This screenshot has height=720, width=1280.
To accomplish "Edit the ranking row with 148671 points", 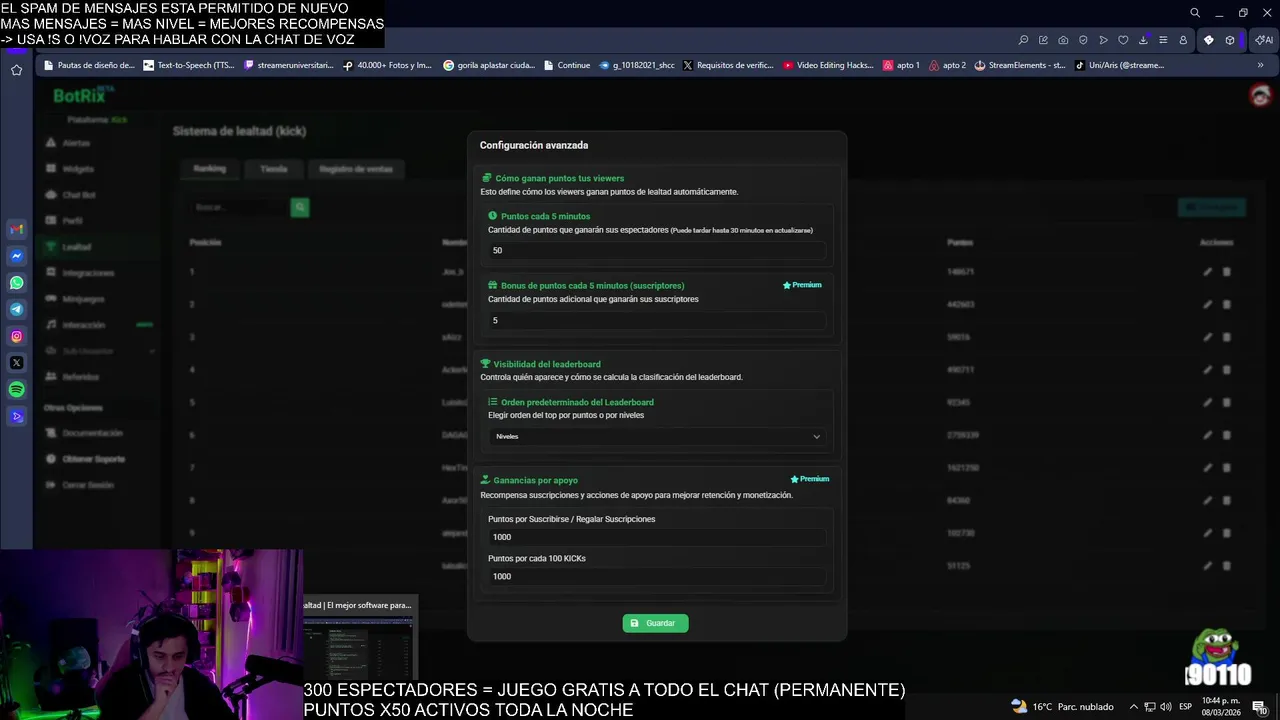I will tap(1208, 272).
